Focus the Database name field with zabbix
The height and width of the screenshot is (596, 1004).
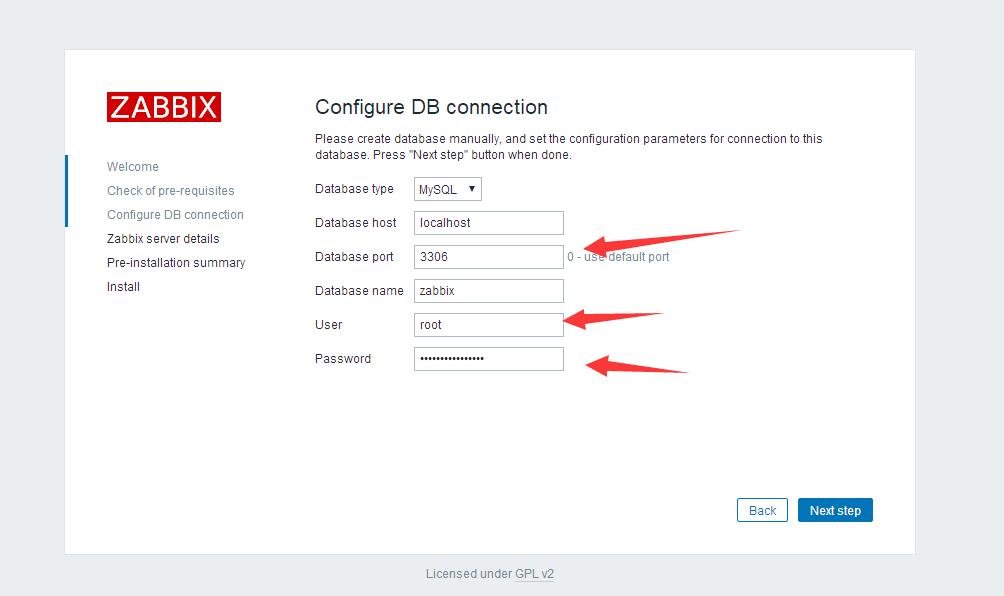pos(488,291)
